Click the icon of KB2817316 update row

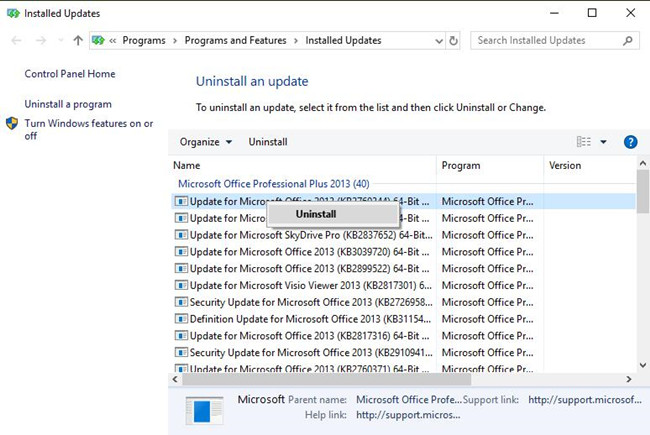(181, 336)
